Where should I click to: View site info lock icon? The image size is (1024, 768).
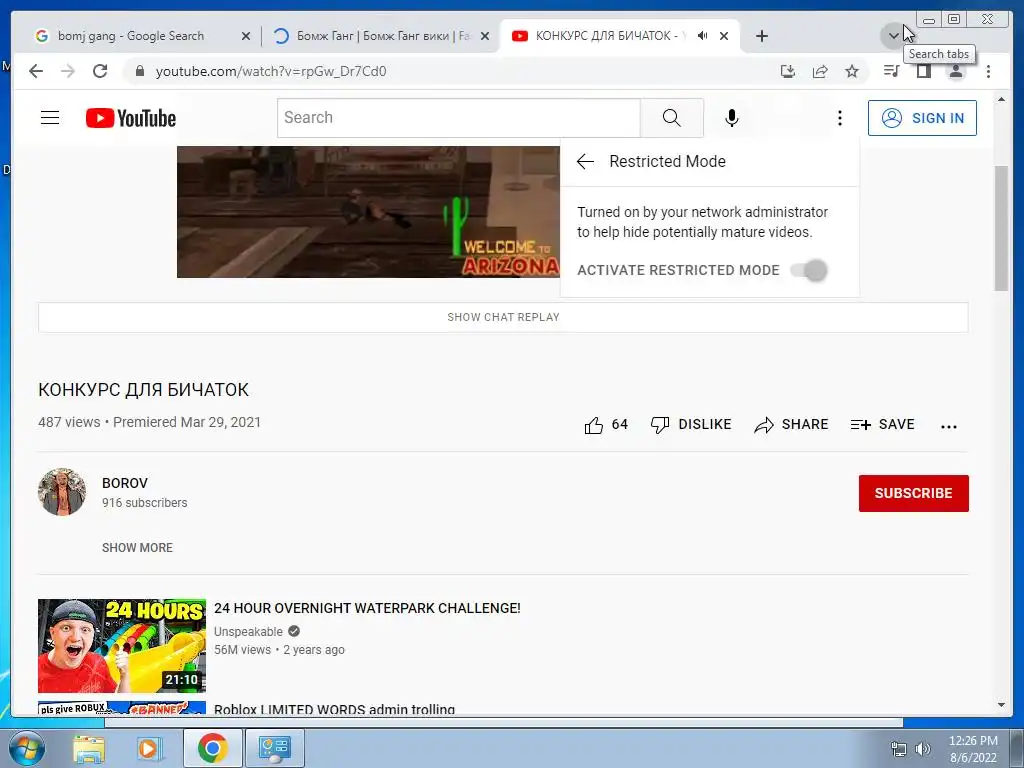click(139, 71)
